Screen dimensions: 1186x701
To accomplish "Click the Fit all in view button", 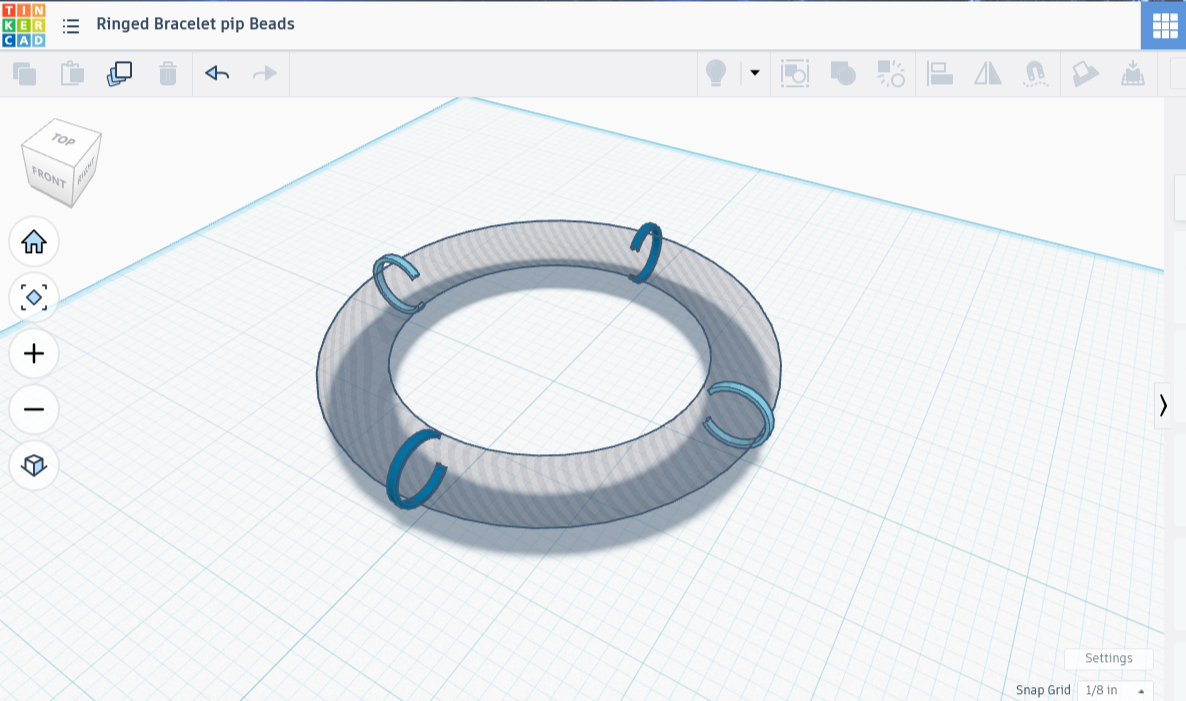I will click(34, 298).
